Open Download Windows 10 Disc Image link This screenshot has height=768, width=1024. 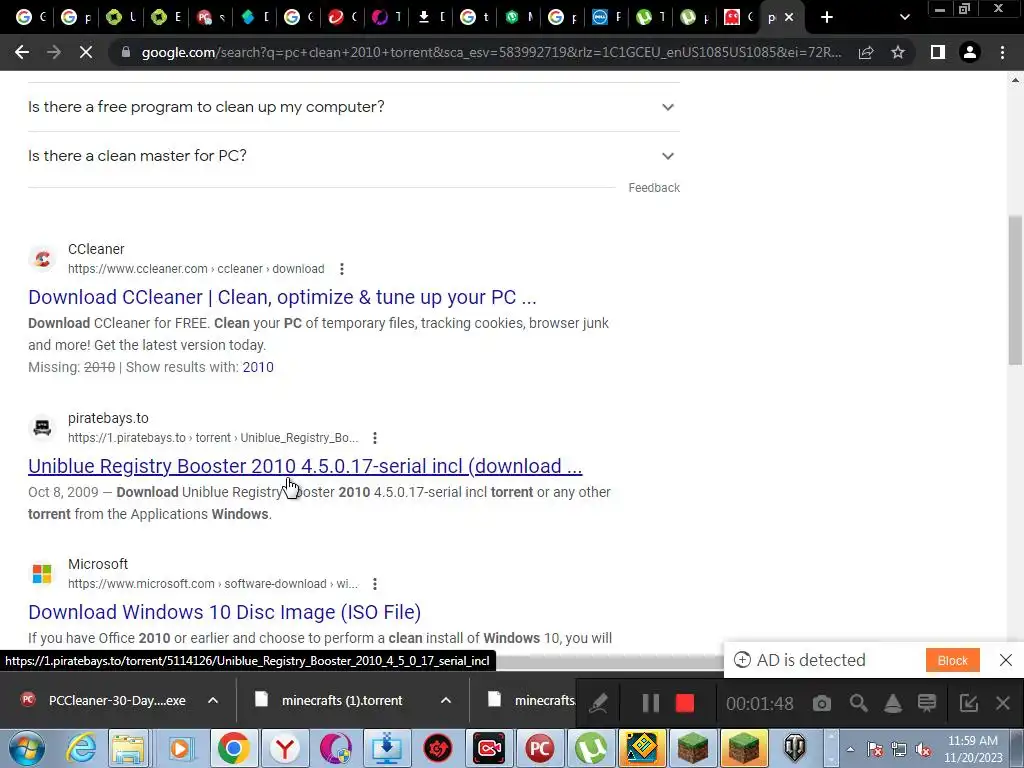[224, 612]
